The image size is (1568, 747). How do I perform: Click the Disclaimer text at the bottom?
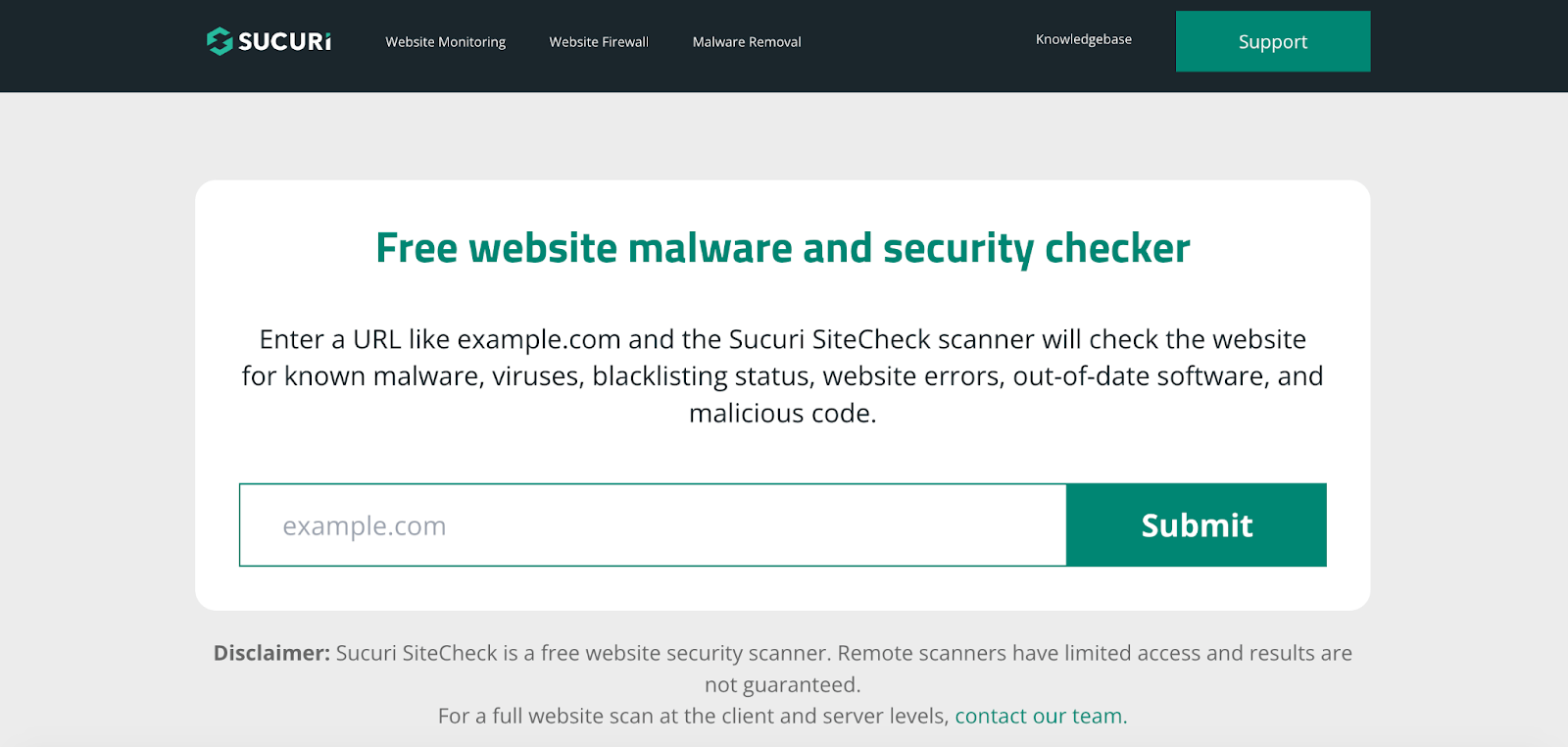pos(269,653)
